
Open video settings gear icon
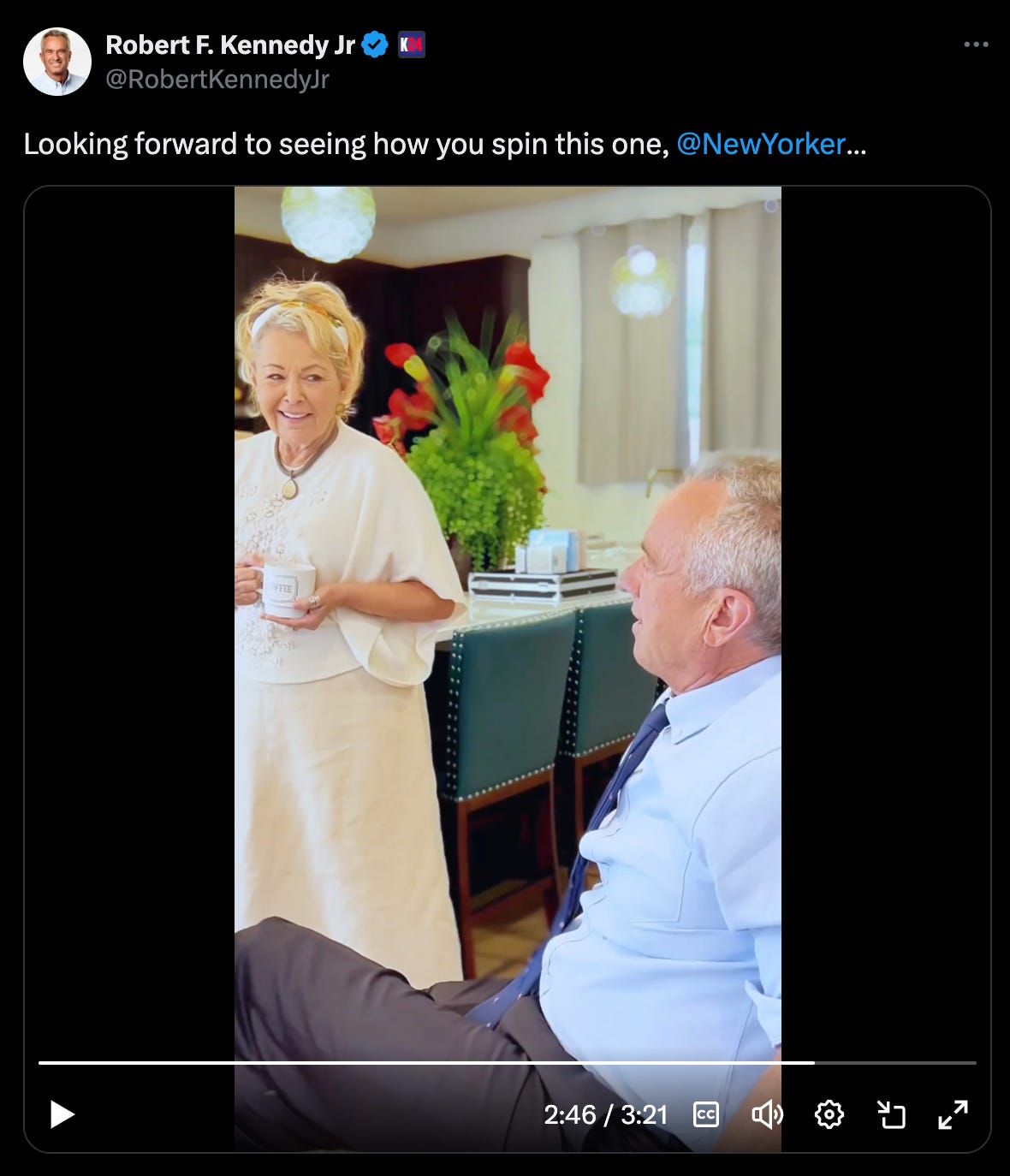point(829,1114)
